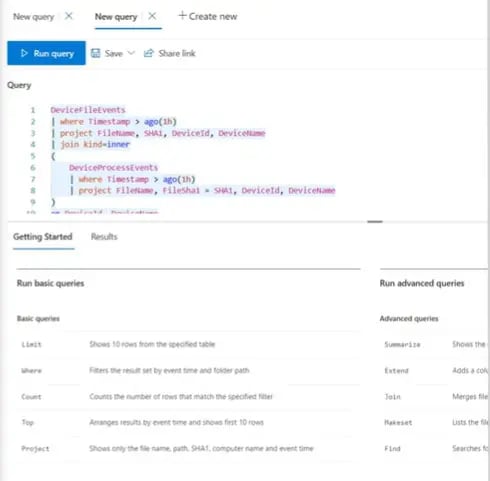Viewport: 490px width, 481px height.
Task: Switch to the first New query tab
Action: (x=33, y=17)
